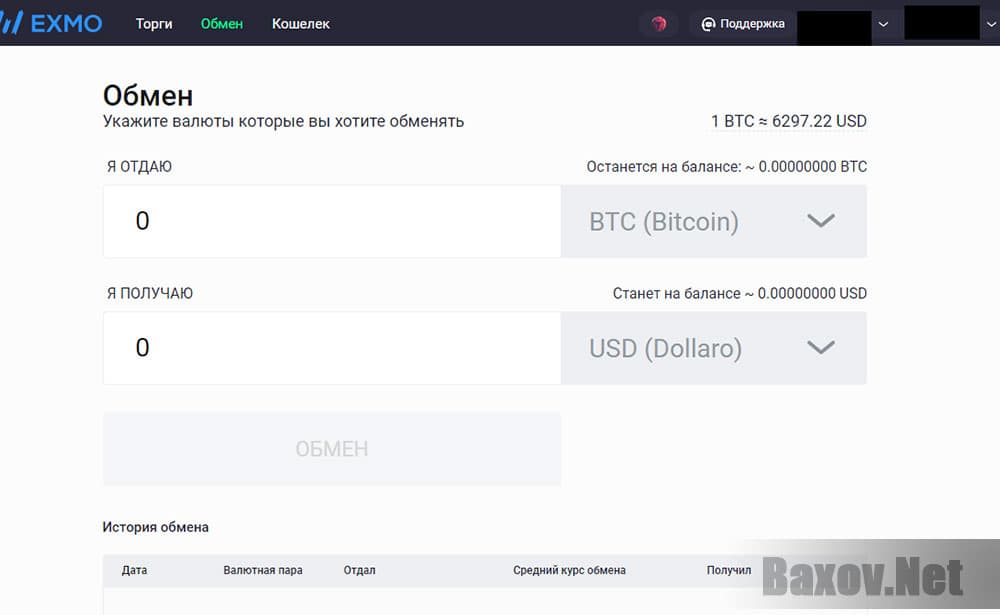Expand the BTC (Bitcoin) currency dropdown
This screenshot has width=1000, height=615.
click(713, 221)
